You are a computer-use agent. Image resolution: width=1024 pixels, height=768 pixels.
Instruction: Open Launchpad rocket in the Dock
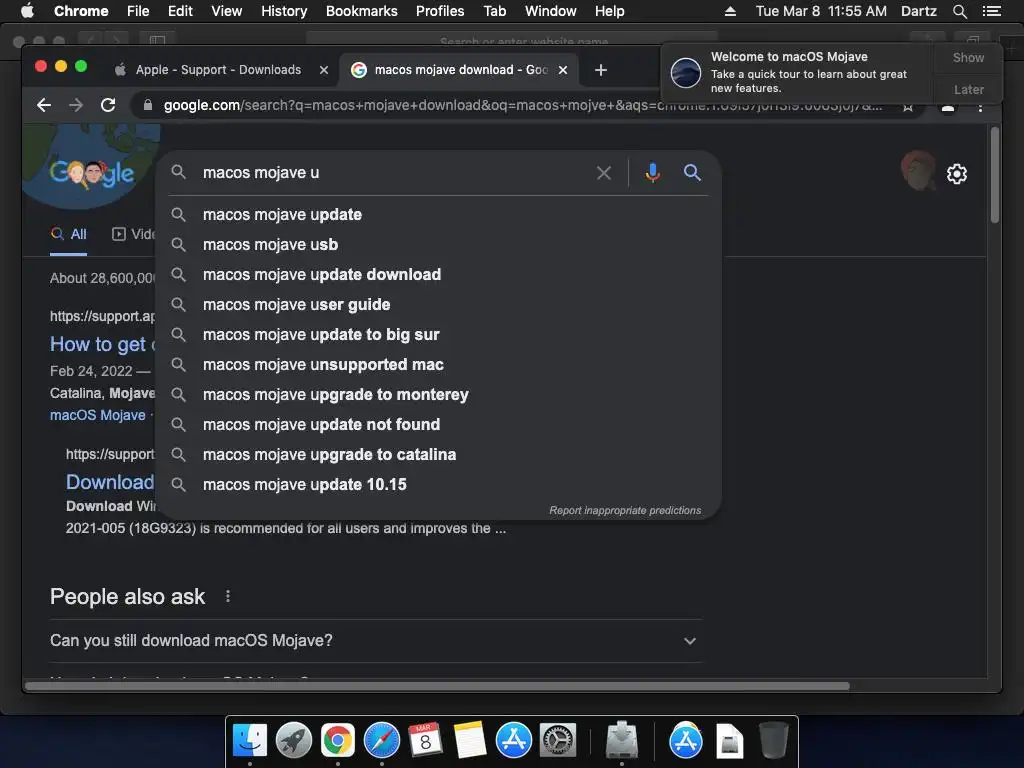294,741
